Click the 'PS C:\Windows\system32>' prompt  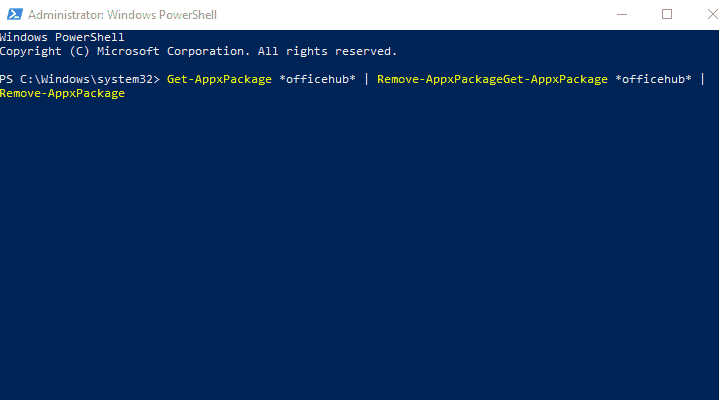[80, 79]
